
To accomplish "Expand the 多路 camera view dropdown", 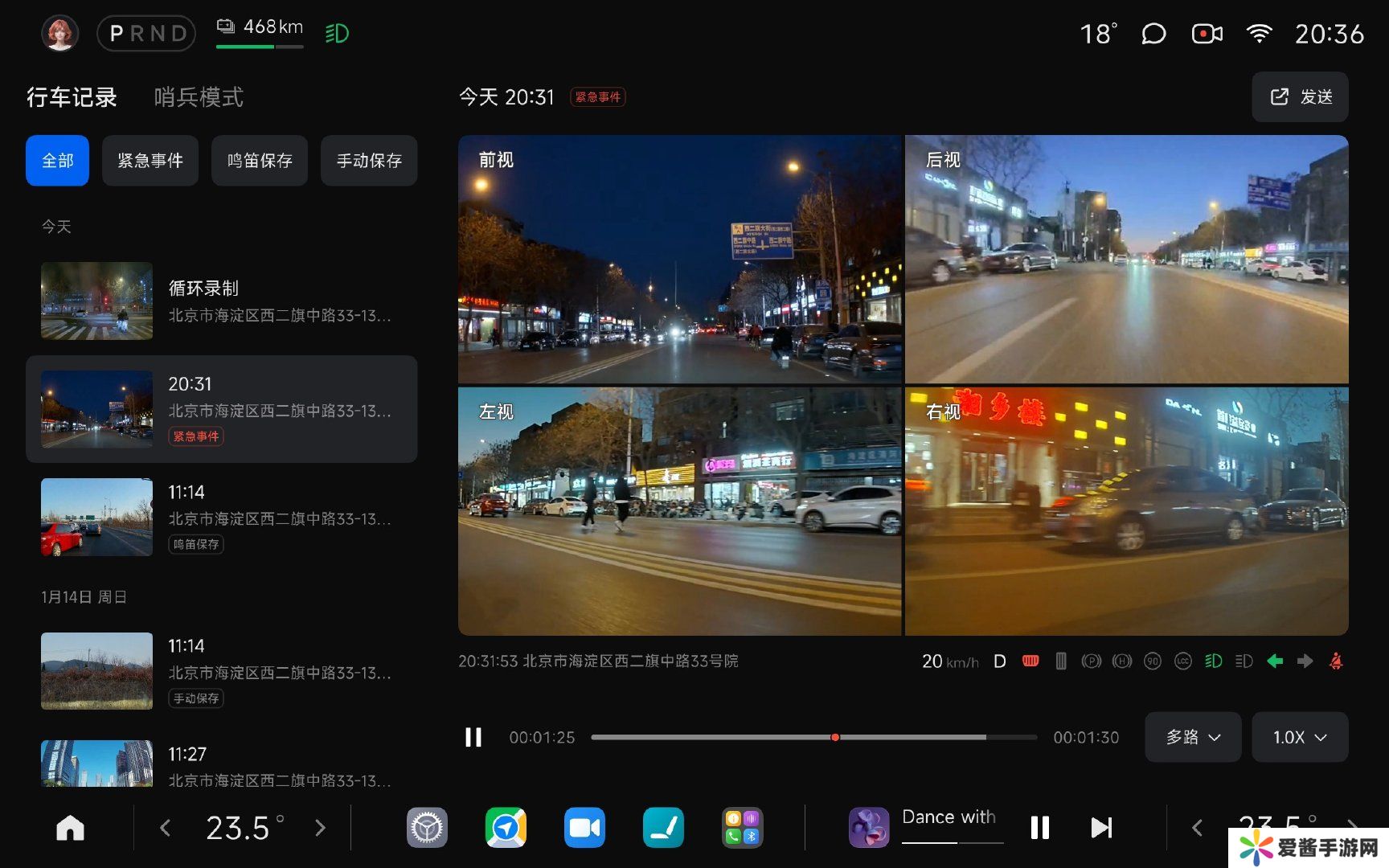I will (1193, 737).
